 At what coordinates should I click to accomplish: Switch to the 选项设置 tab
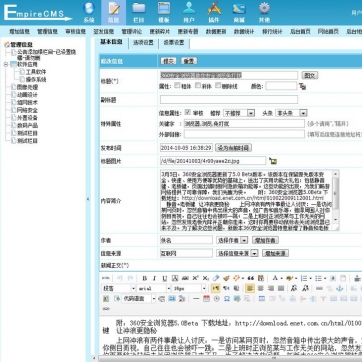pos(143,43)
